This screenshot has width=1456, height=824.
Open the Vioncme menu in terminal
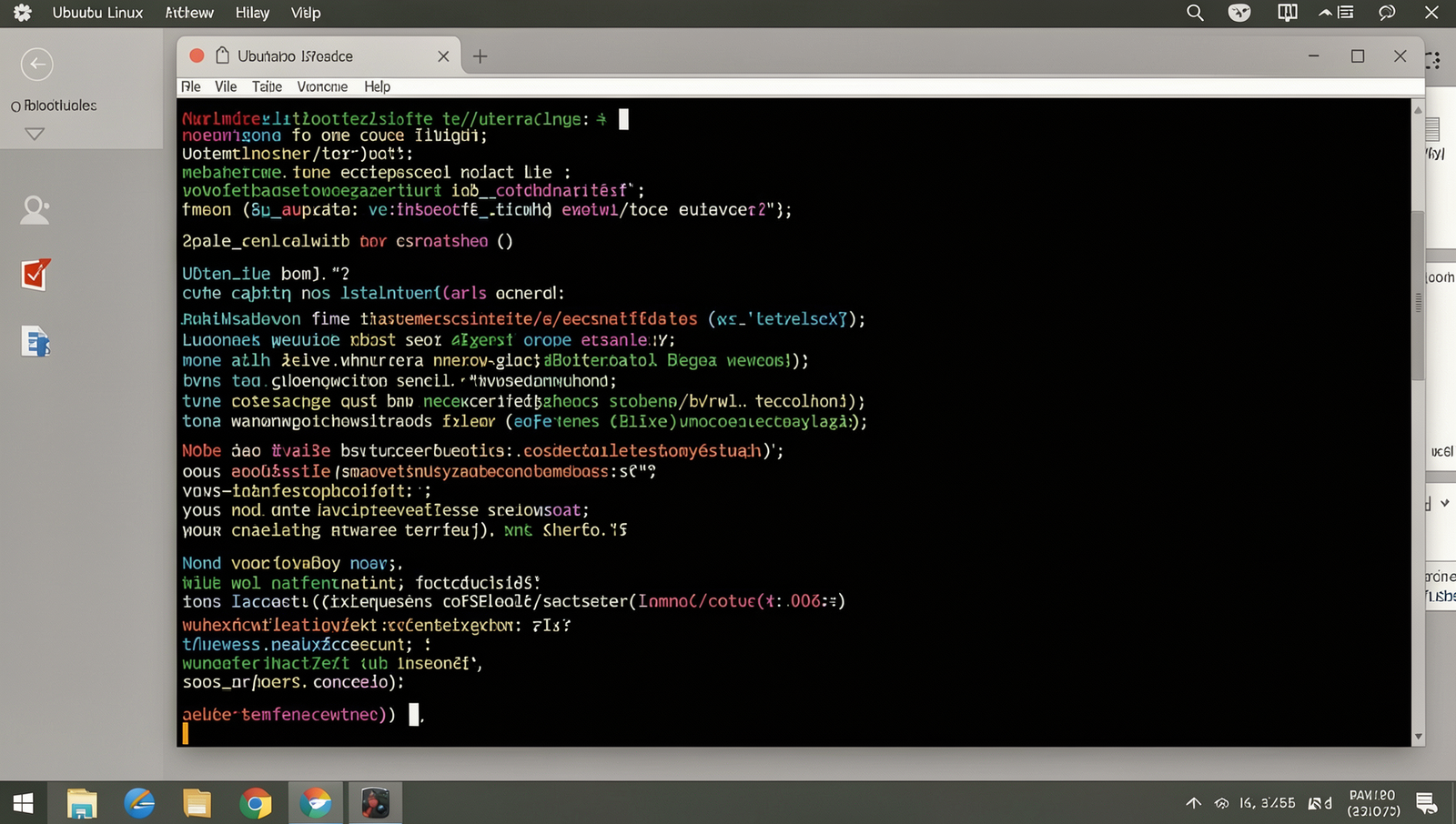coord(322,86)
